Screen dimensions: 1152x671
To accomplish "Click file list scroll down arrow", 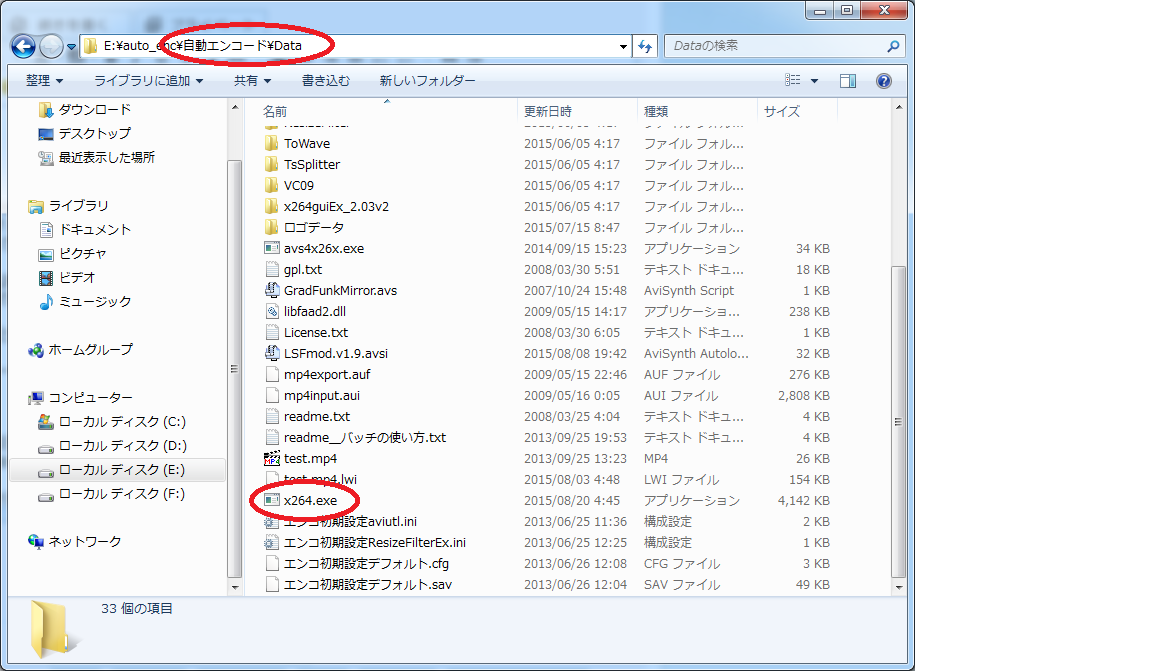I will (899, 587).
